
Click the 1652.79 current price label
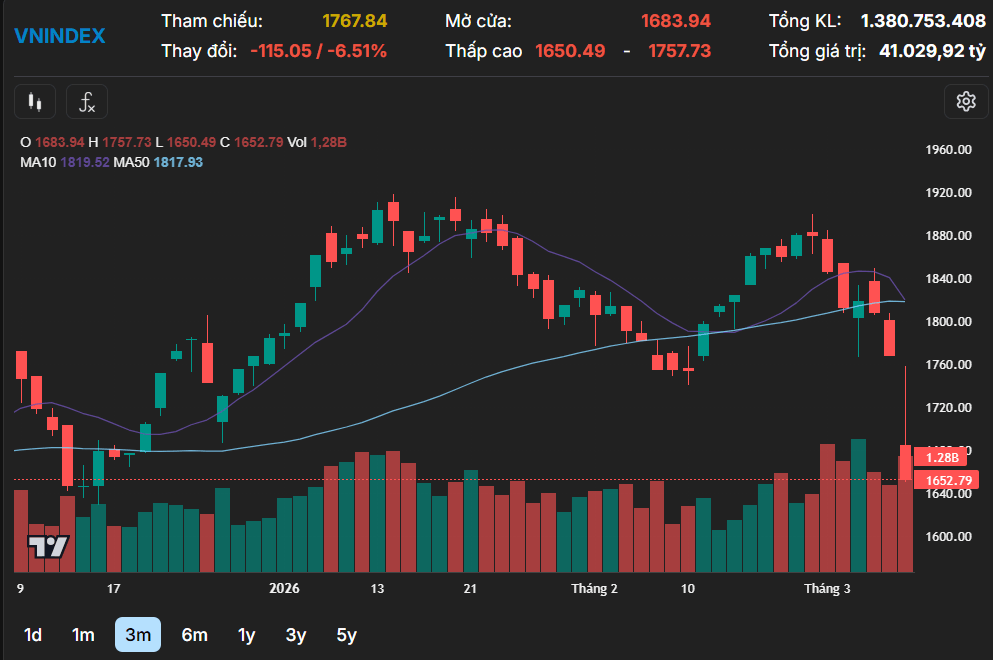[x=948, y=480]
